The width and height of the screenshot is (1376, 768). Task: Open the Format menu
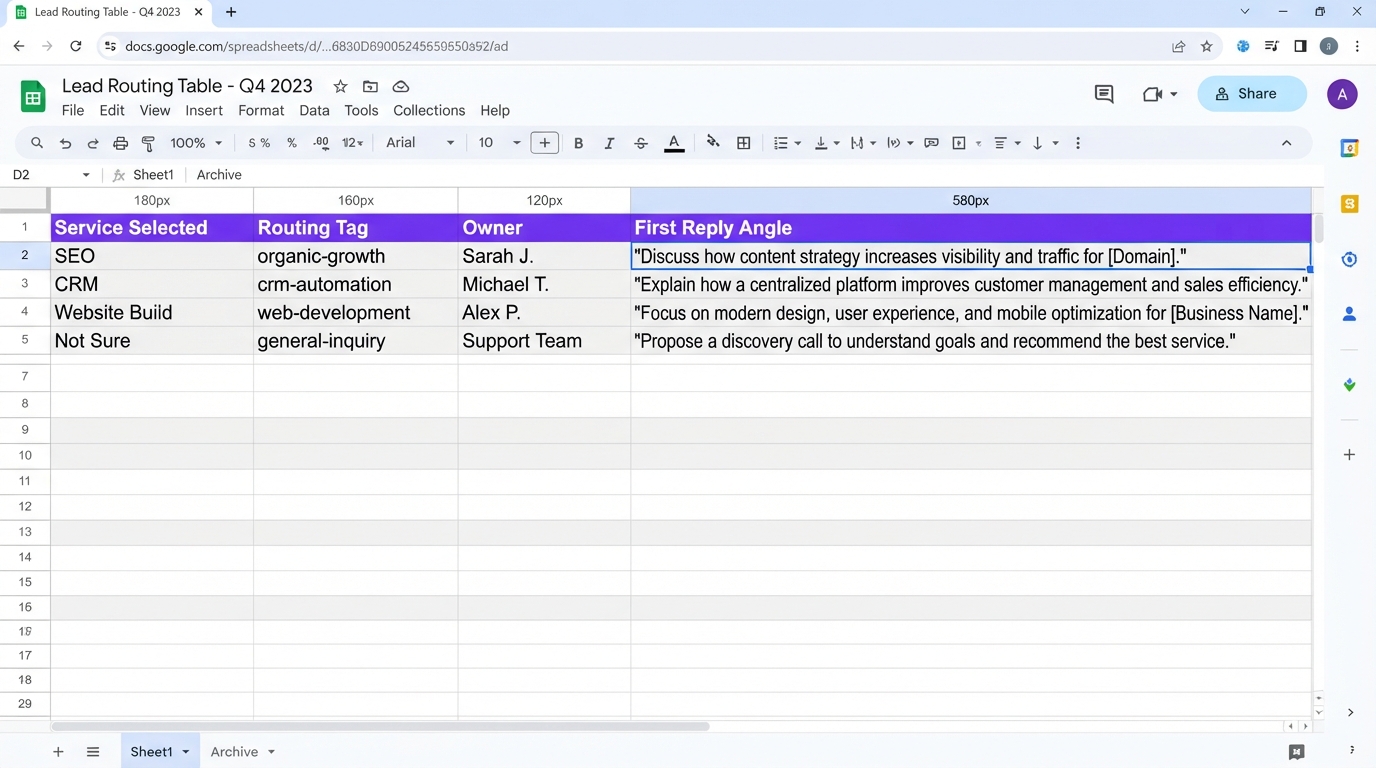click(x=261, y=110)
